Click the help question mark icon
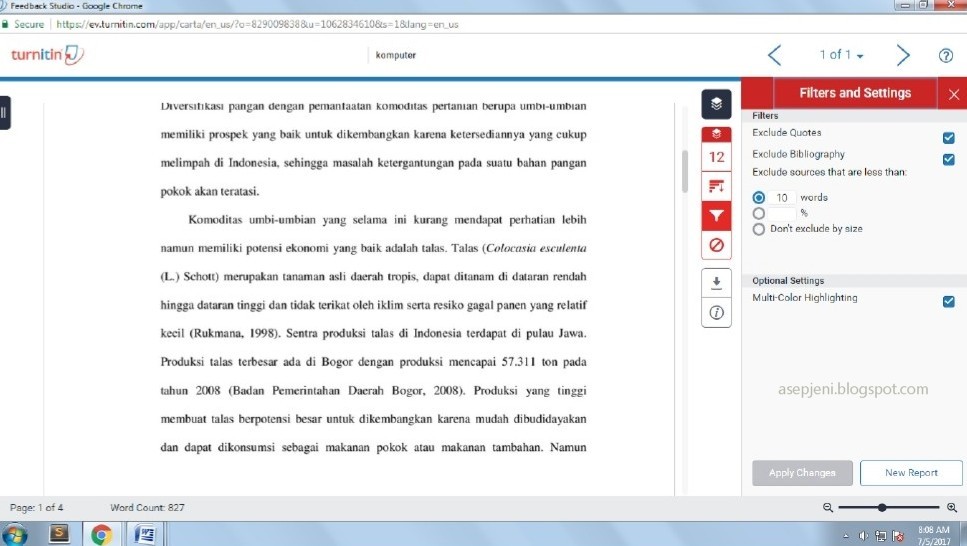The height and width of the screenshot is (546, 967). (945, 56)
